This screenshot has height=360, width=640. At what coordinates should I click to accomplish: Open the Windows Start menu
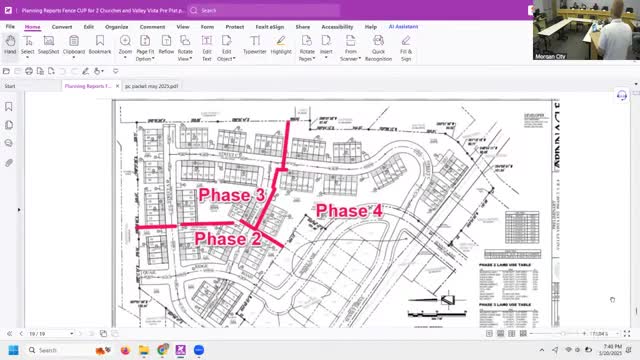pos(13,350)
